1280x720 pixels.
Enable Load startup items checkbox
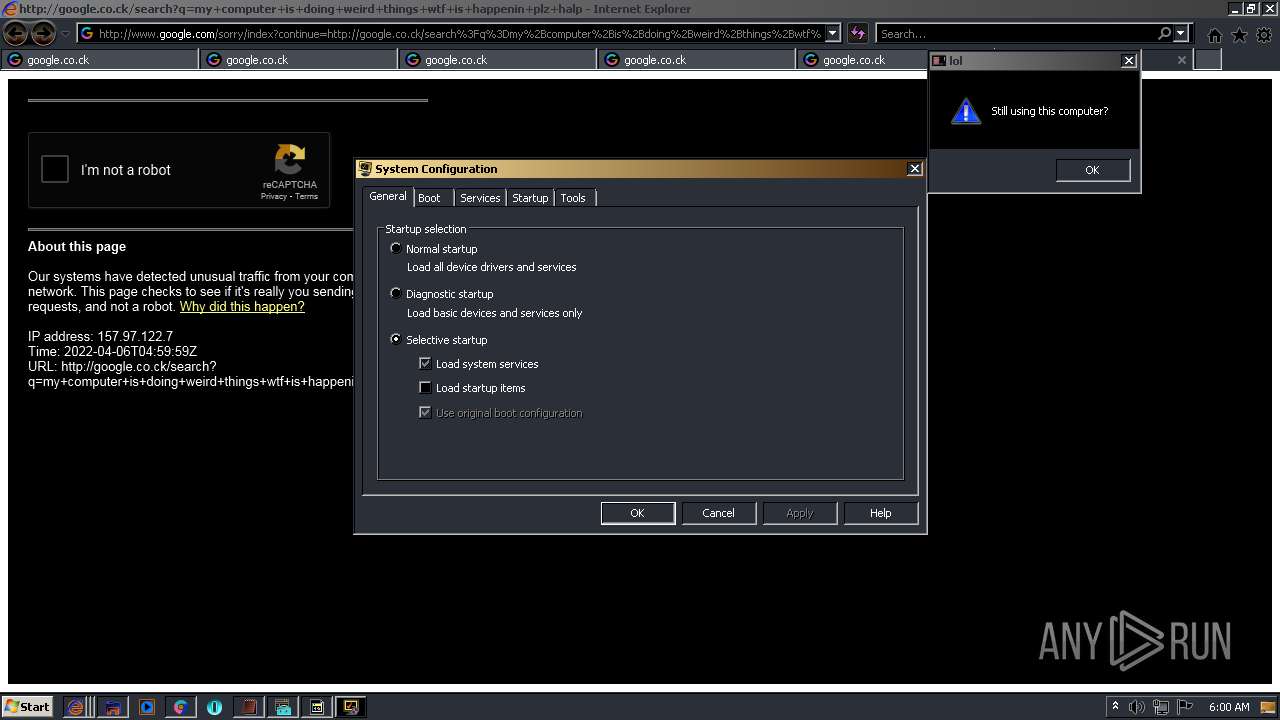coord(425,388)
